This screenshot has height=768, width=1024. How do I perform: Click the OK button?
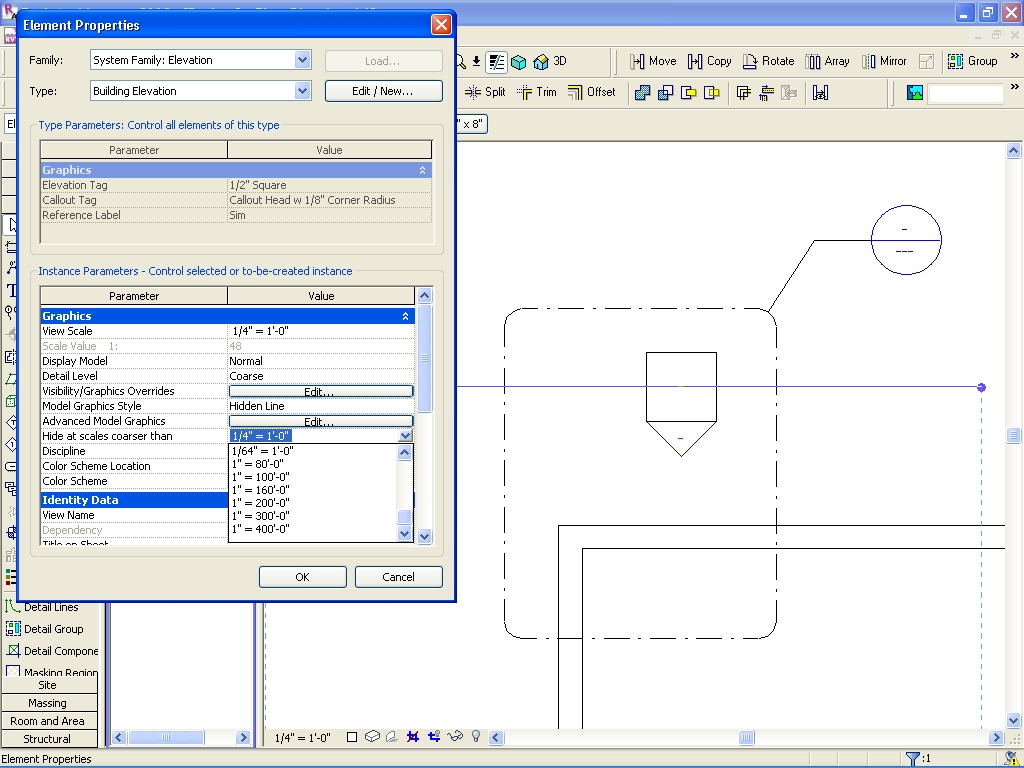302,577
